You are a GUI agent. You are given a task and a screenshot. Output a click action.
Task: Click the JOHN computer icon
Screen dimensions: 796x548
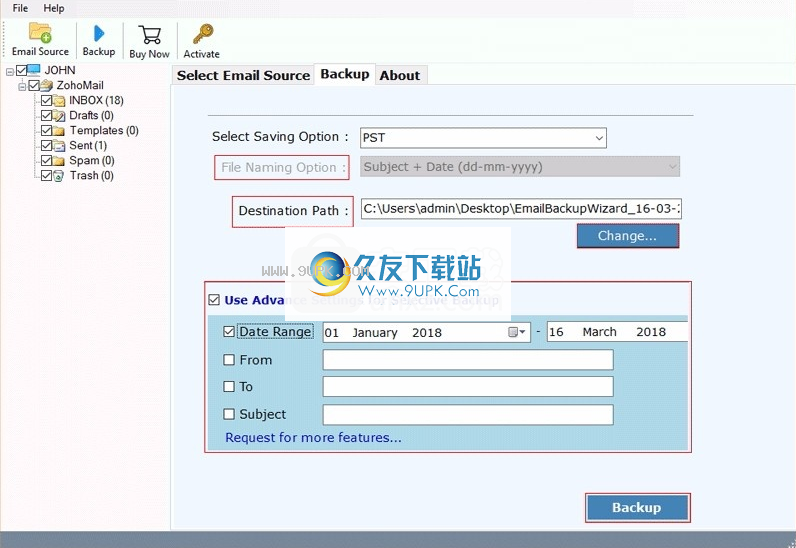[x=34, y=70]
